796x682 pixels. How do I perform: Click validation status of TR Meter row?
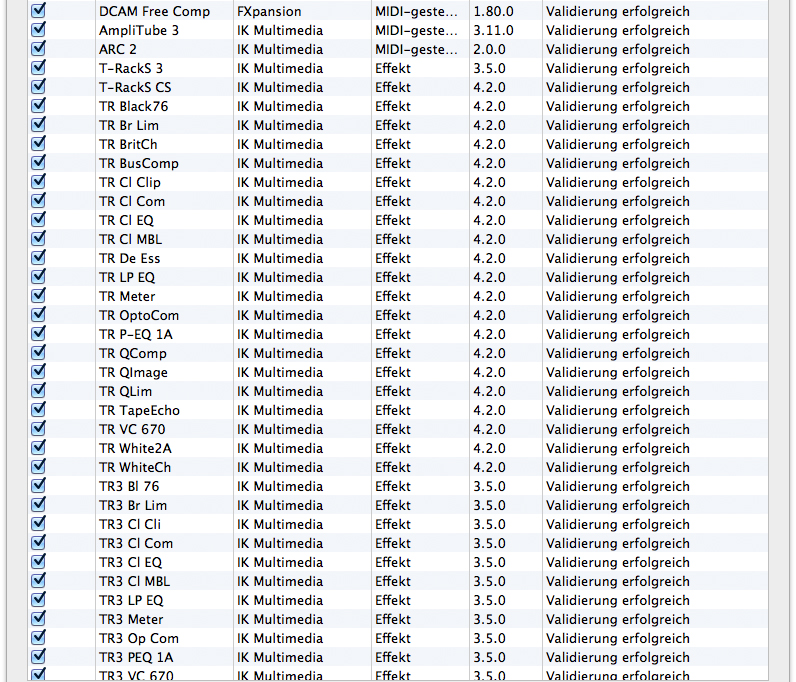(x=617, y=296)
